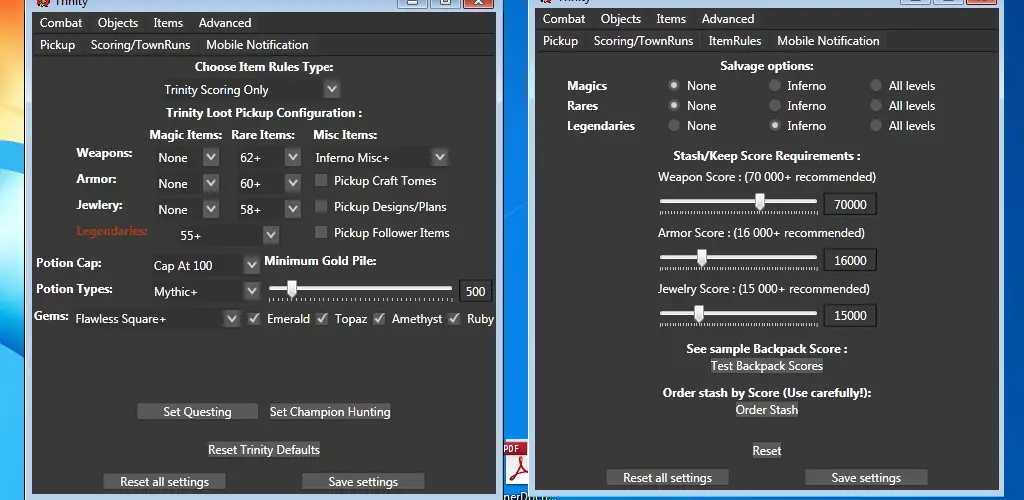Expand Weapons Magic Items dropdown

210,157
